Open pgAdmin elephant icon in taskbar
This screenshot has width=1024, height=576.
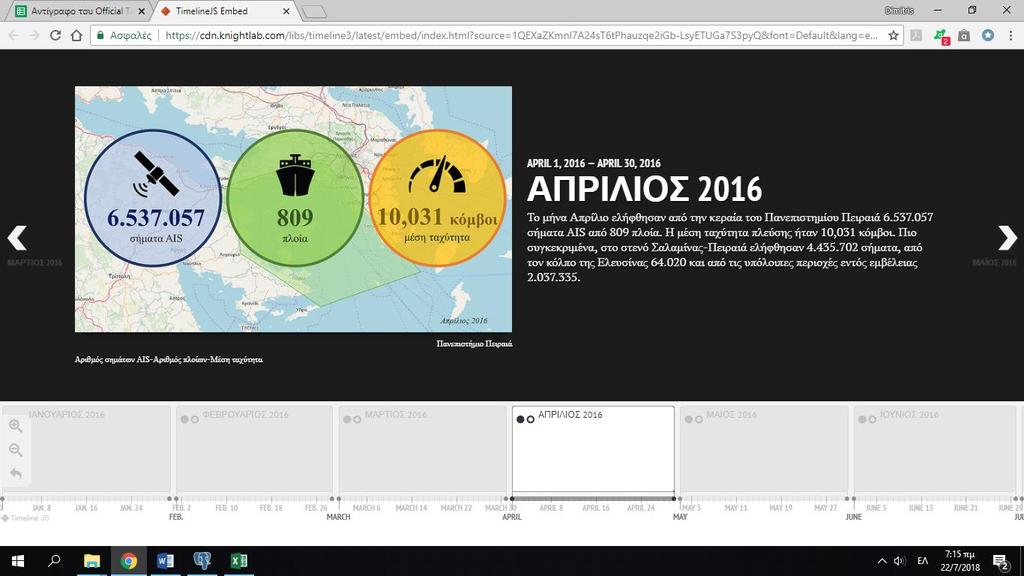click(202, 561)
